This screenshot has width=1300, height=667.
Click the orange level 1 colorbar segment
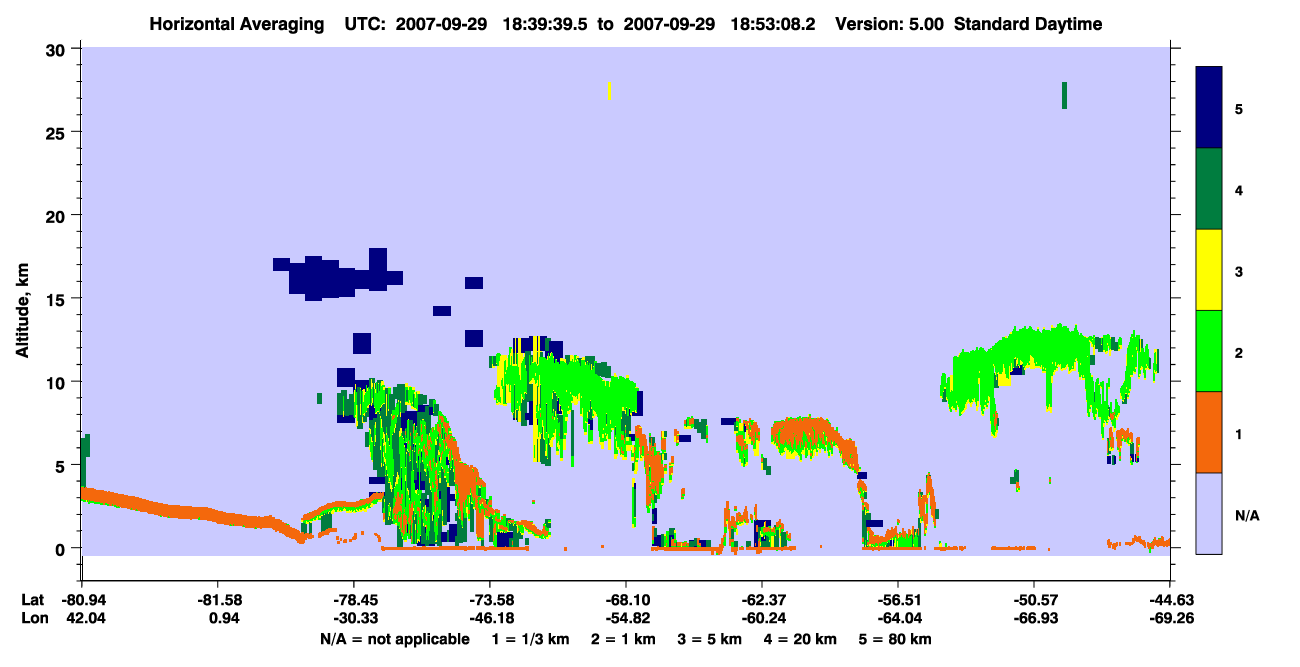[x=1209, y=432]
